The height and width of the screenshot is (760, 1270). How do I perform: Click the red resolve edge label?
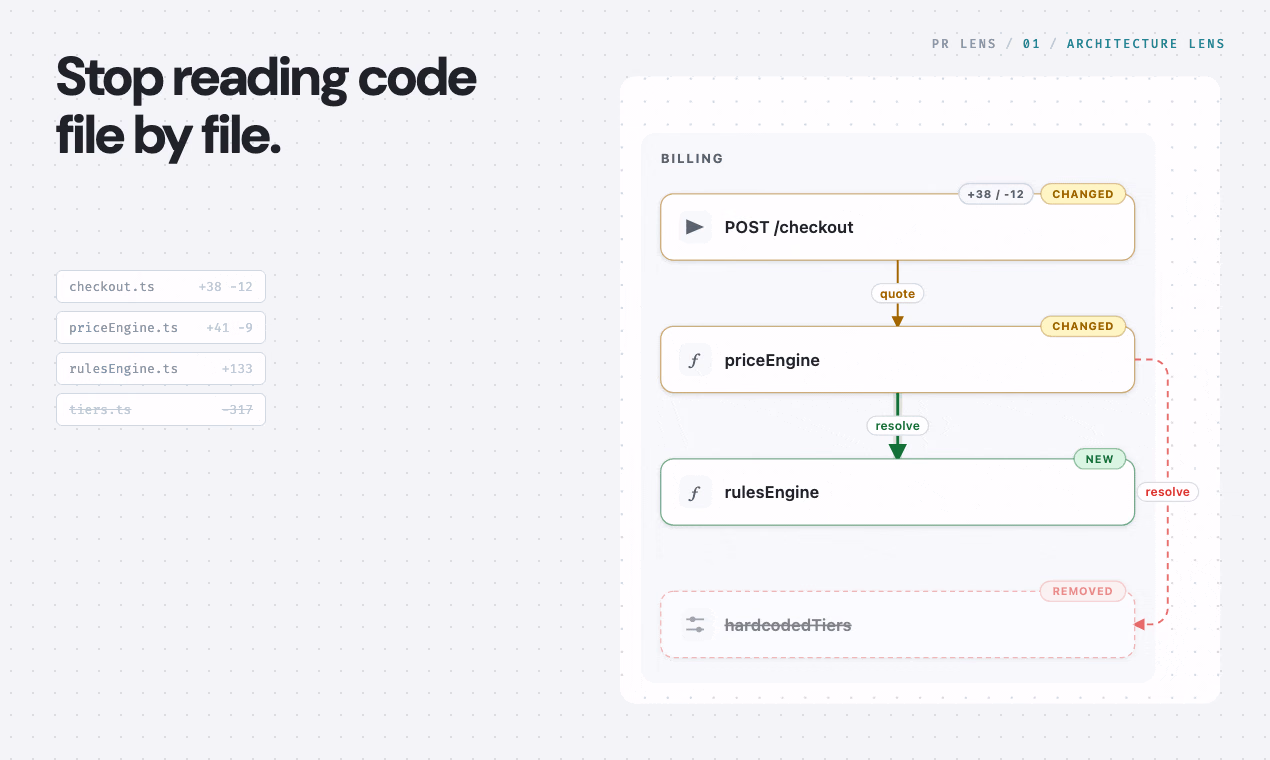[1167, 492]
